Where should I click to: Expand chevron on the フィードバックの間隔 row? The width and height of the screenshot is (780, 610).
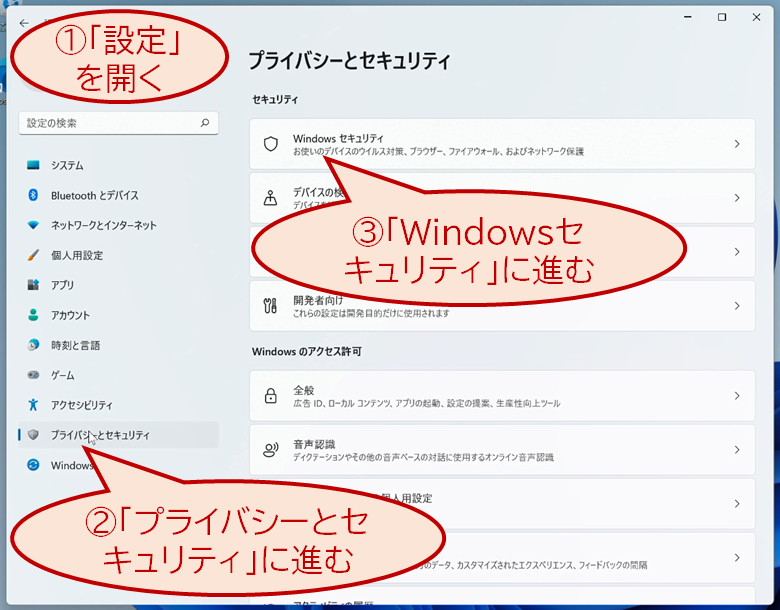737,558
